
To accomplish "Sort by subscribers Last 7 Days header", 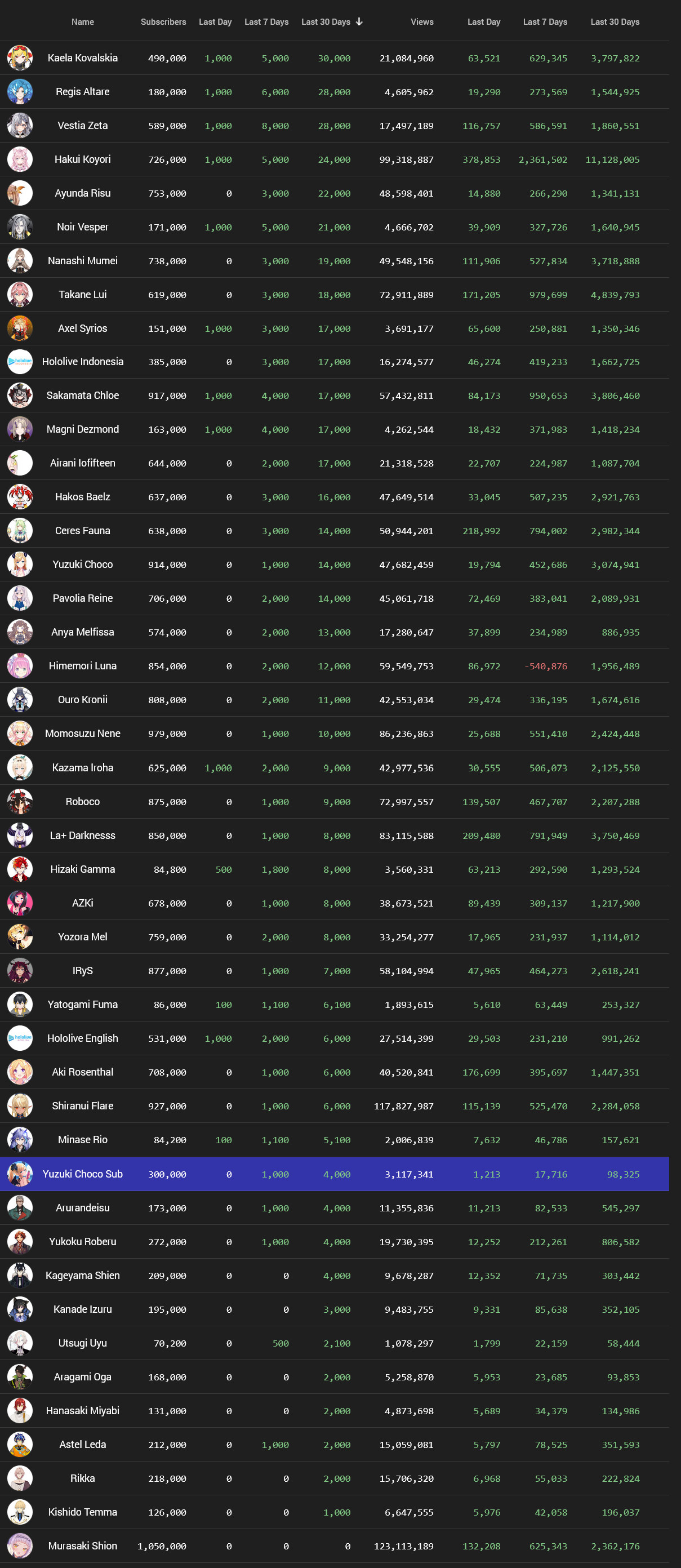I will [266, 22].
